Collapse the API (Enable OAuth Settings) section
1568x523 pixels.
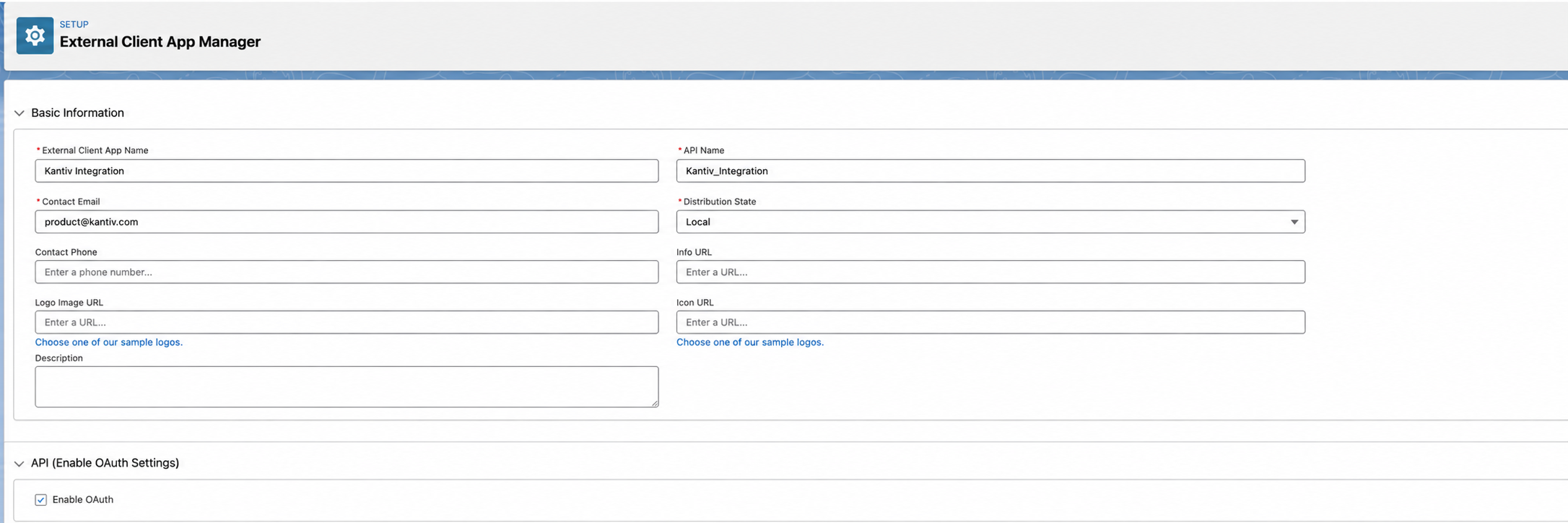[19, 463]
